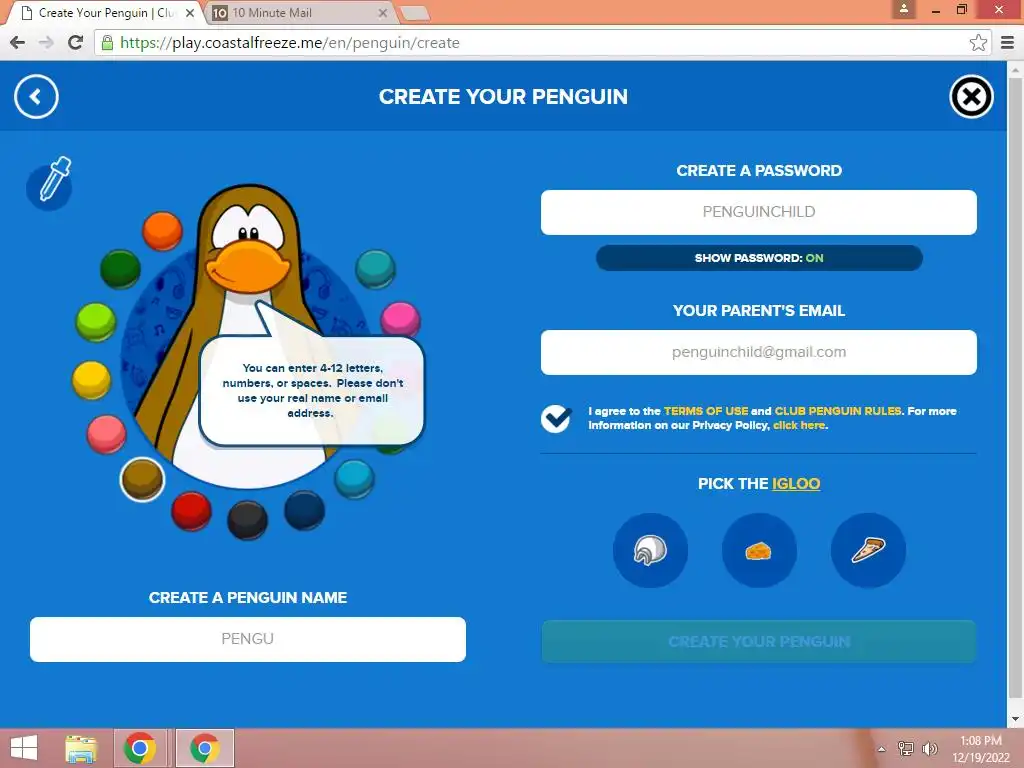1024x768 pixels.
Task: Click the penguin avatar preview
Action: [248, 336]
